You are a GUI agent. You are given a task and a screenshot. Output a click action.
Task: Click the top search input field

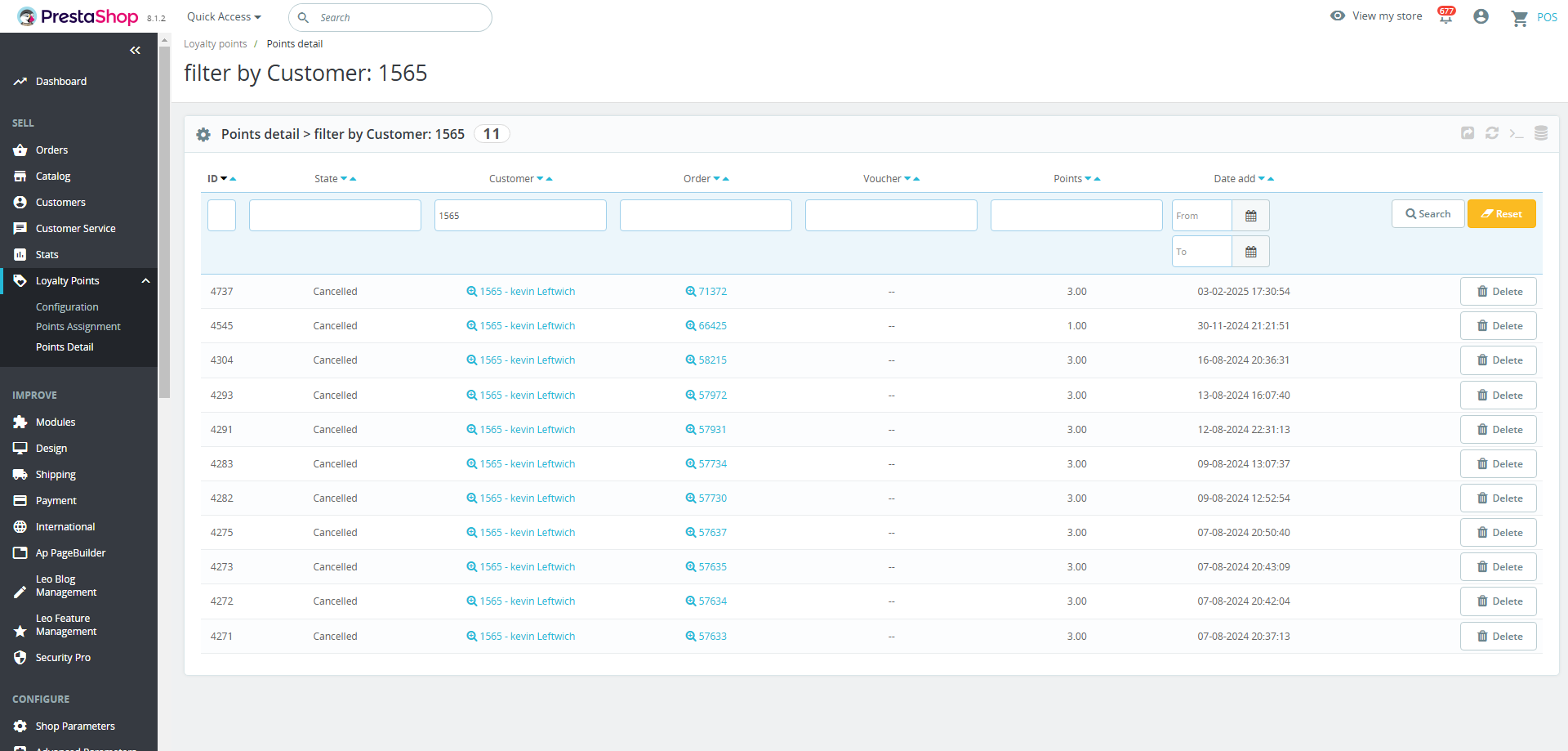[390, 17]
